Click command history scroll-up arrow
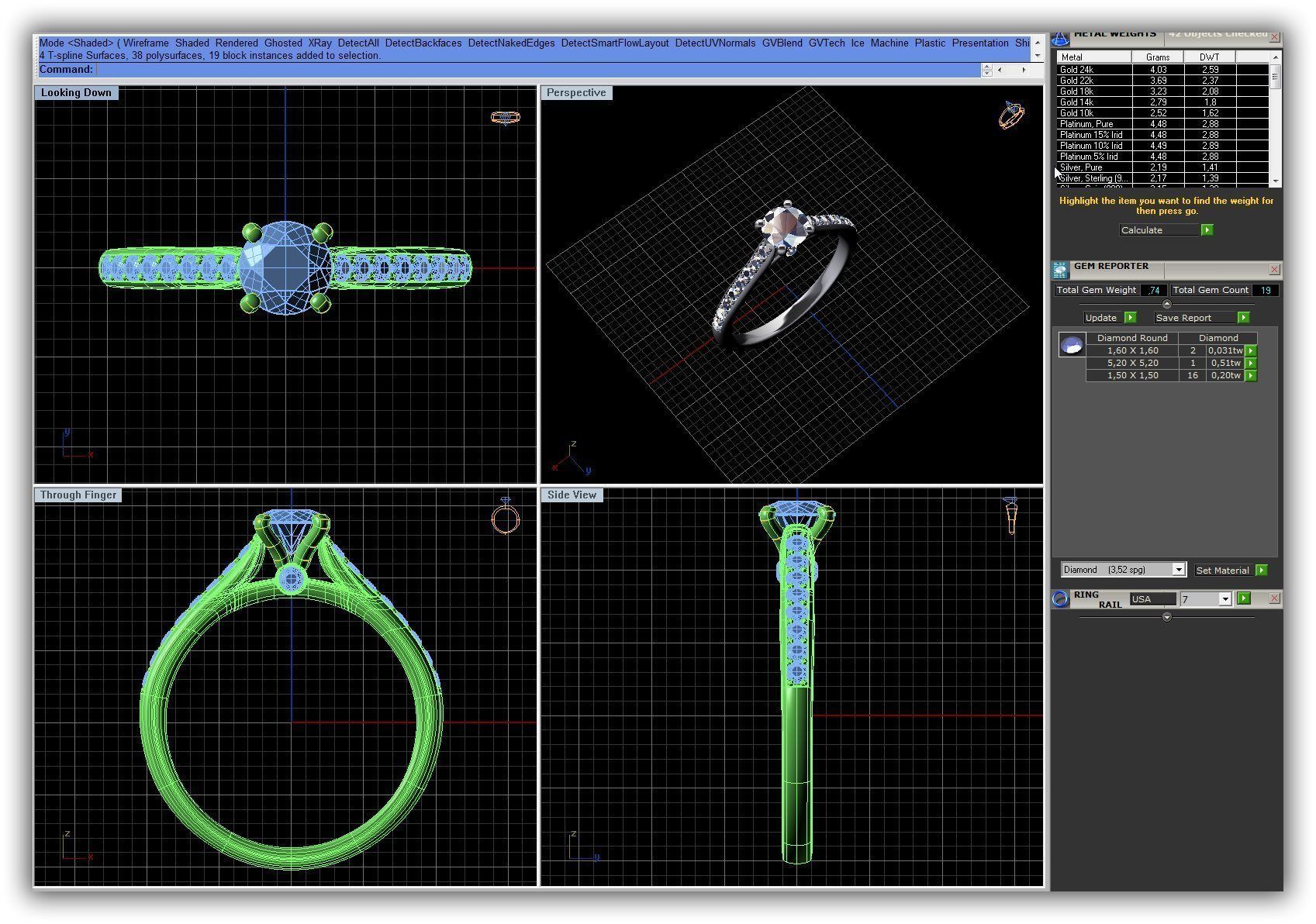The image size is (1316, 924). pos(1038,42)
